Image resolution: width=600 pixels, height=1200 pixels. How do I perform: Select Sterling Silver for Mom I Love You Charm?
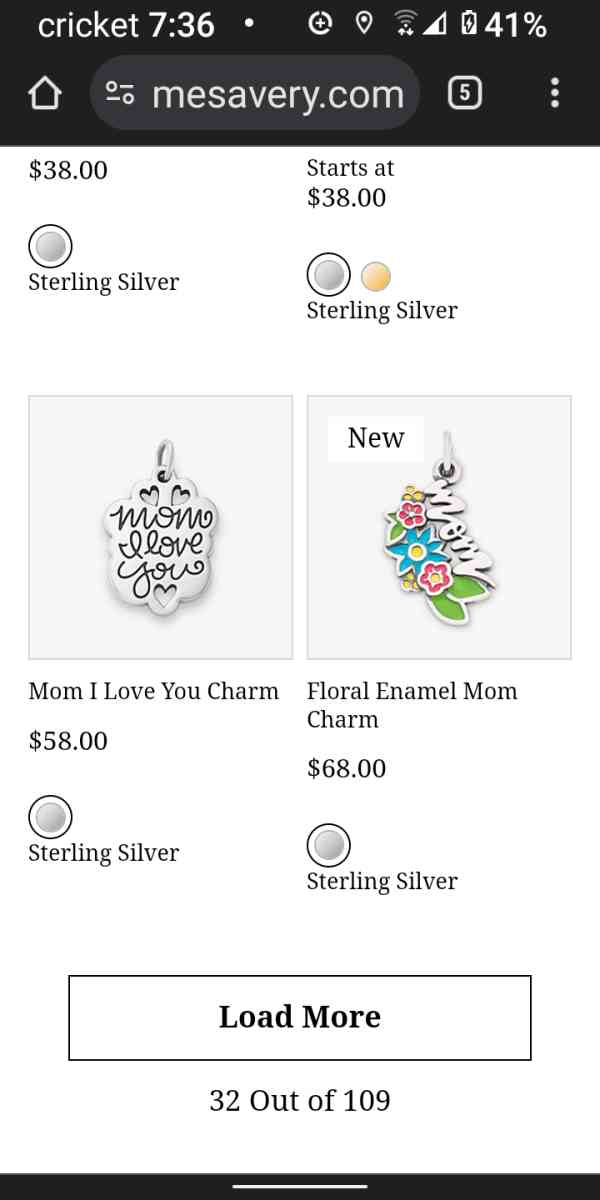pyautogui.click(x=50, y=817)
